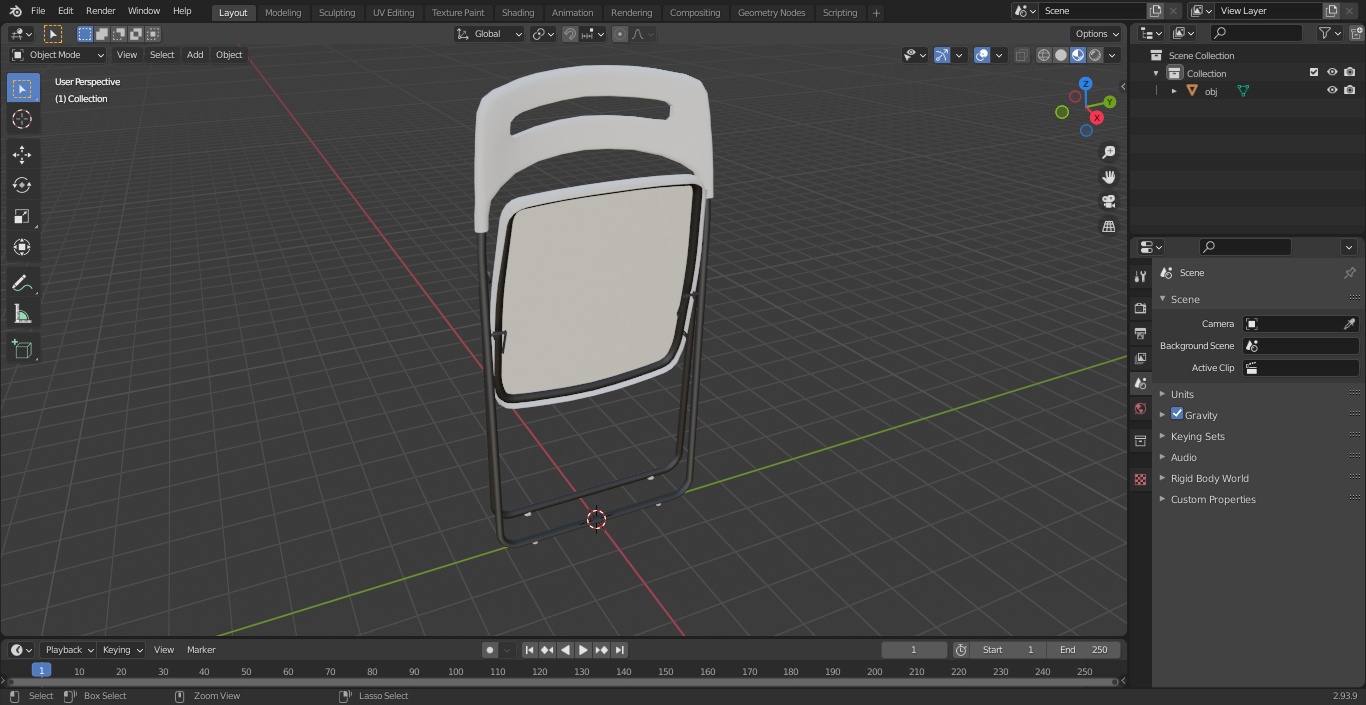
Task: Click the current frame number field
Action: (913, 650)
